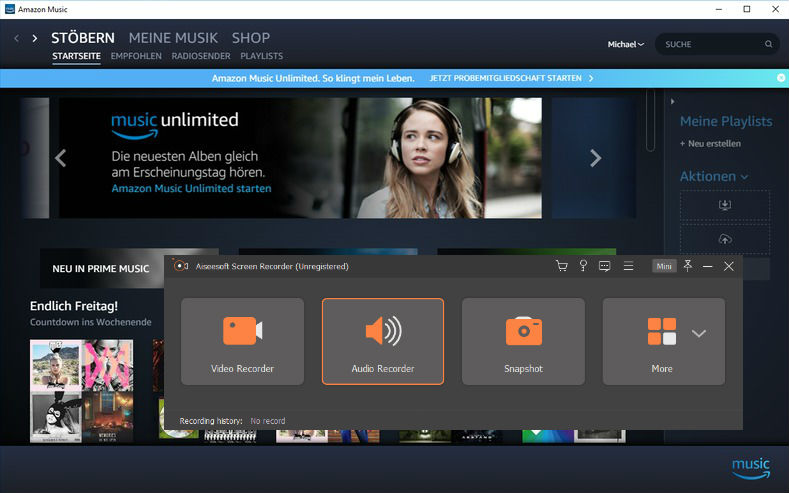Go forward in Amazon Music navigation
The image size is (789, 493).
tap(34, 38)
